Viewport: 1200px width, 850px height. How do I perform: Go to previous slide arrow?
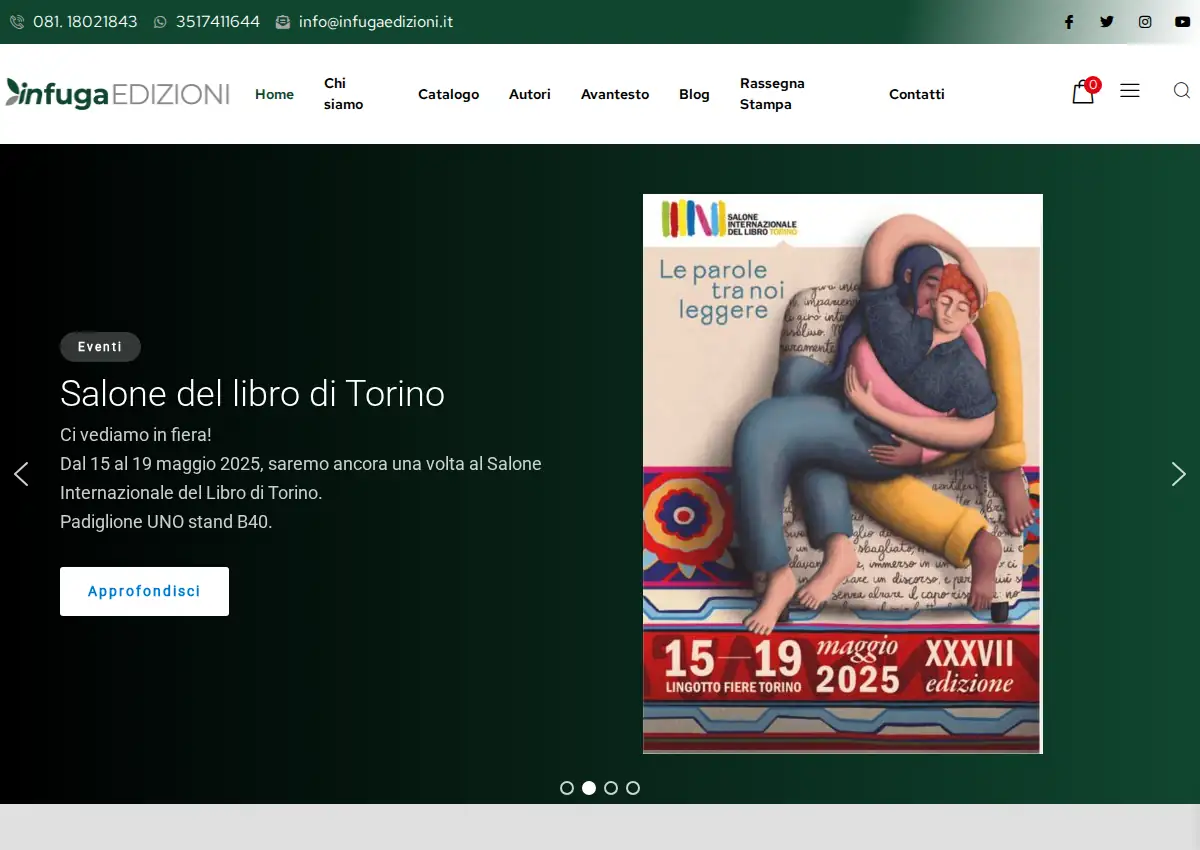click(x=21, y=474)
